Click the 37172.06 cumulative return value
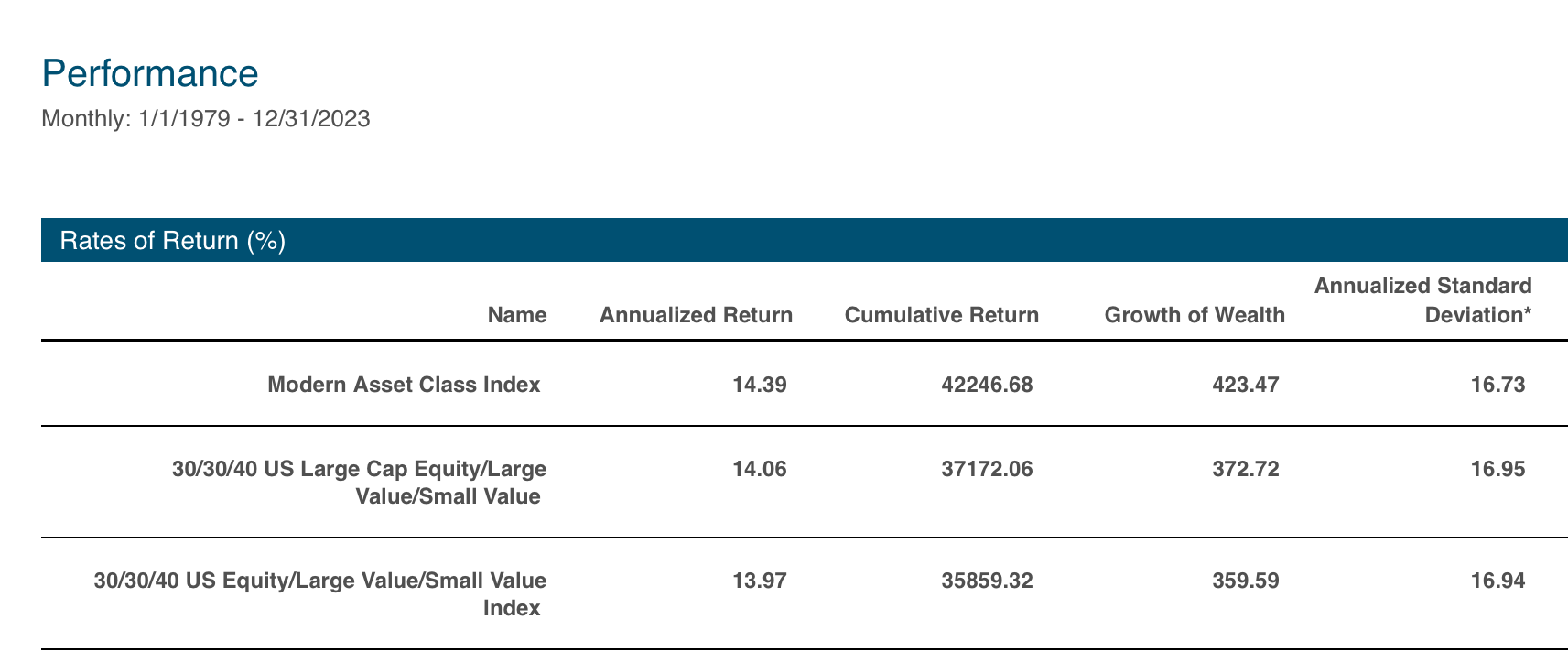 (x=987, y=469)
